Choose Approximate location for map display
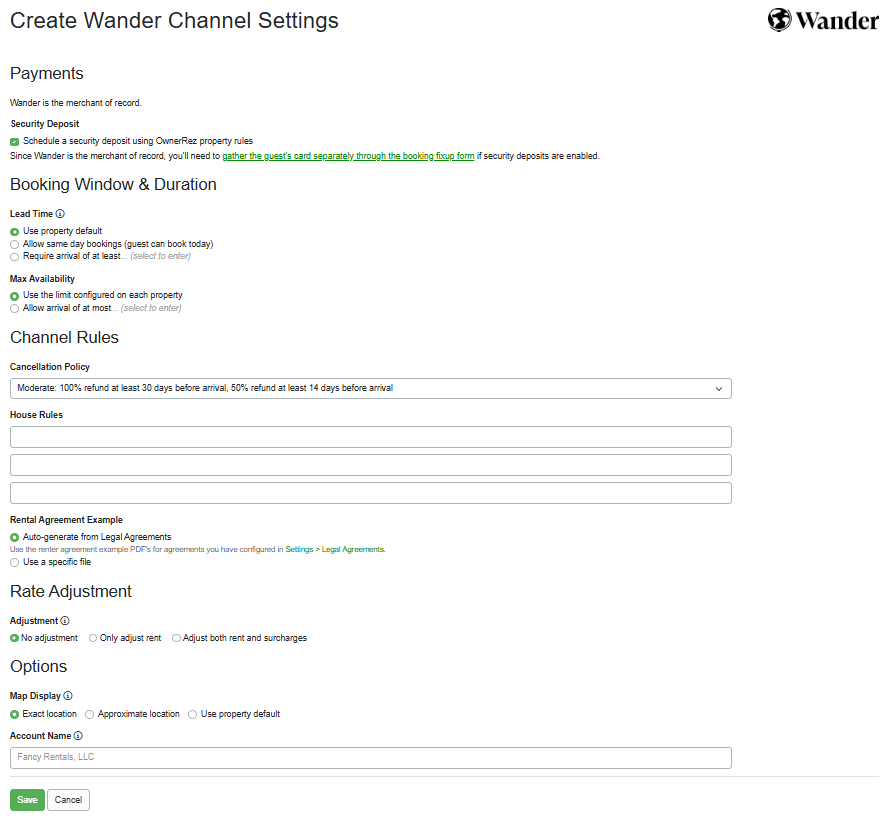Viewport: 889px width, 819px height. (88, 714)
